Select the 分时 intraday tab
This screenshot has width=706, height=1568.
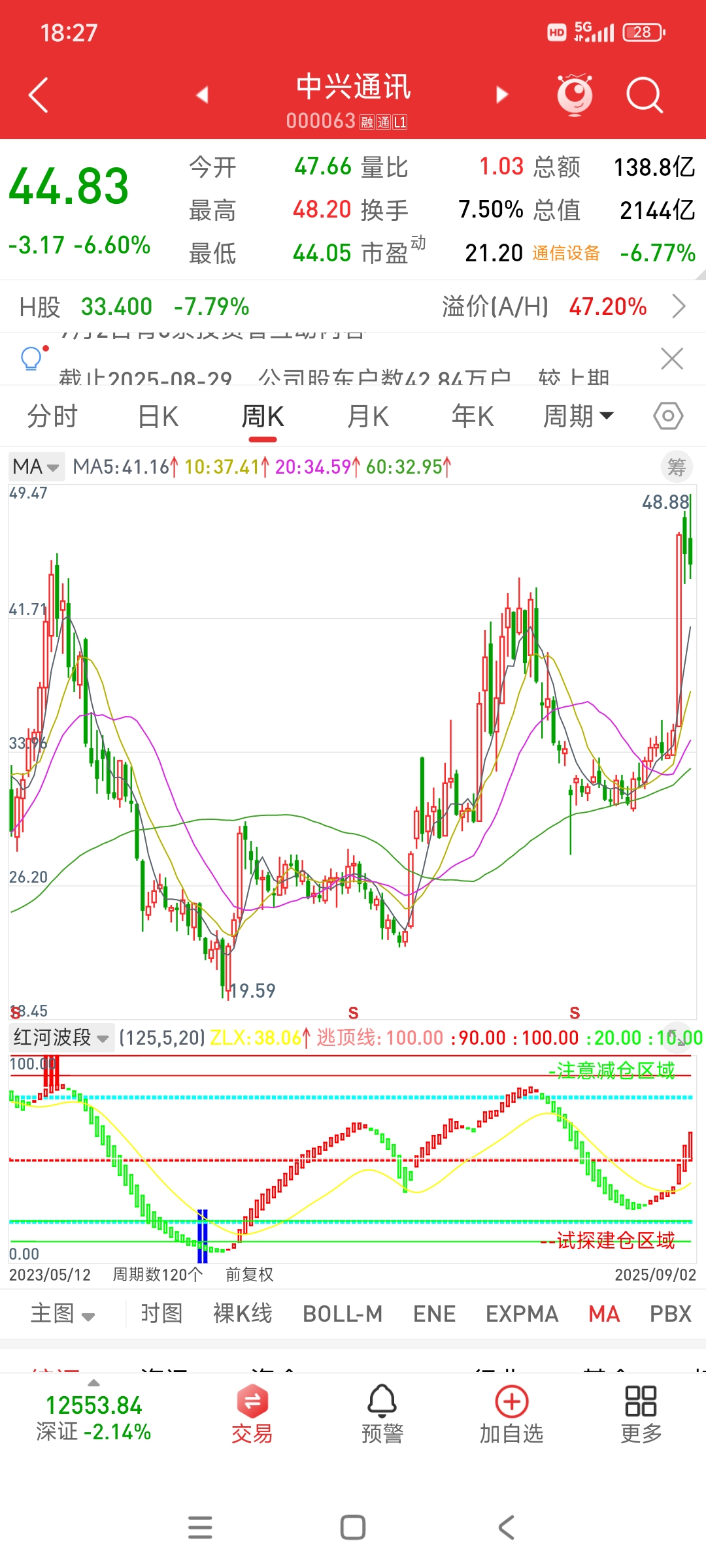52,416
